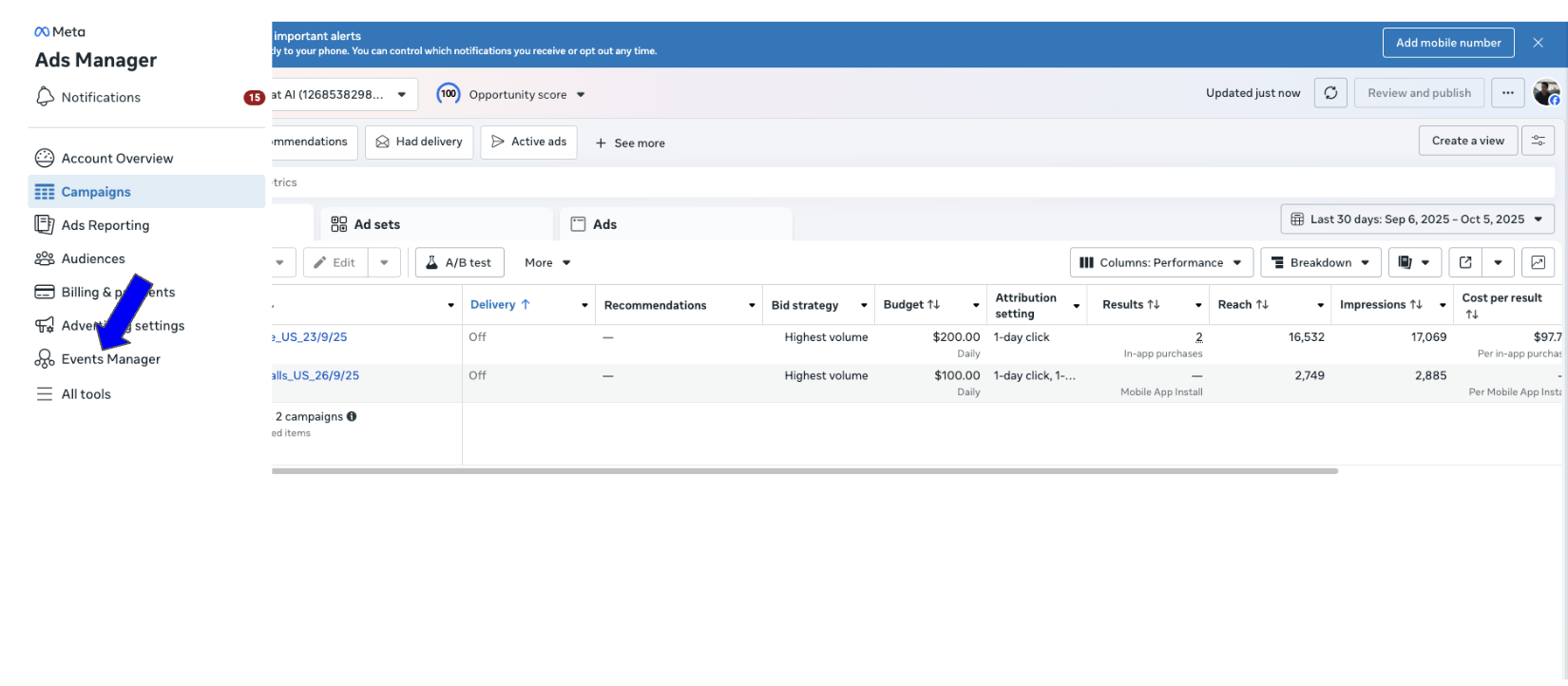This screenshot has width=1568, height=686.
Task: Open the Breakdown dropdown
Action: tap(1320, 263)
